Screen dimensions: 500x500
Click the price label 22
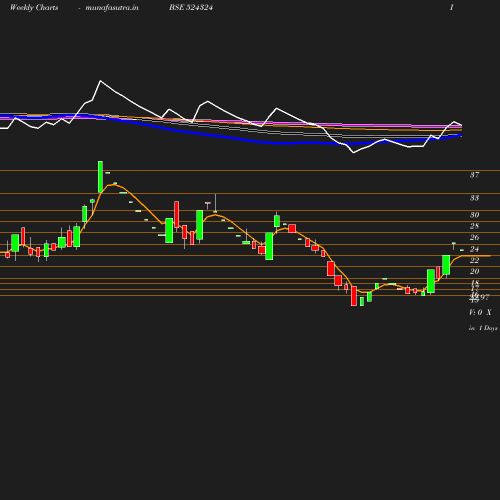point(474,260)
